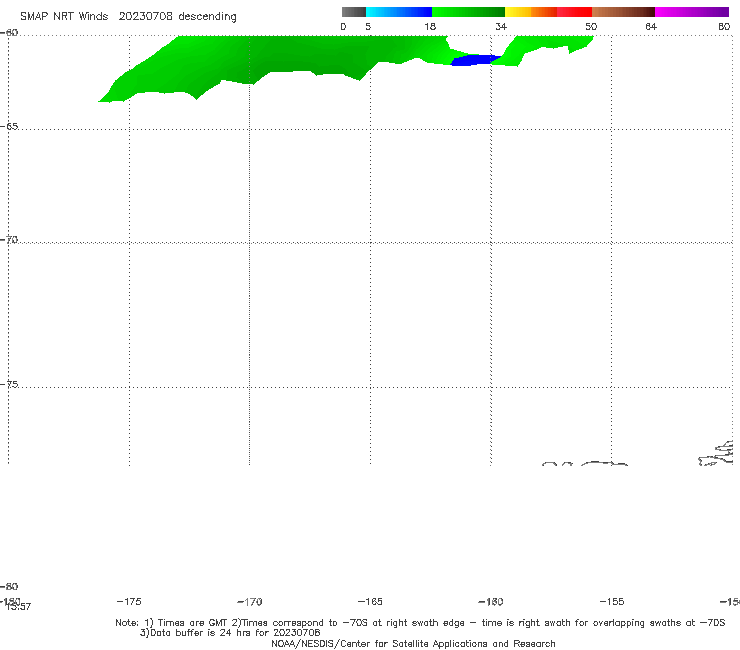Click the NOAA/NESDIS credit line

pyautogui.click(x=413, y=644)
